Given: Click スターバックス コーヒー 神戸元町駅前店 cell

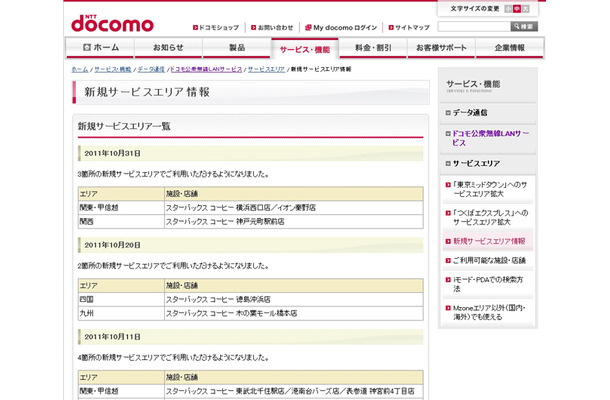Looking at the screenshot, I should [x=294, y=221].
